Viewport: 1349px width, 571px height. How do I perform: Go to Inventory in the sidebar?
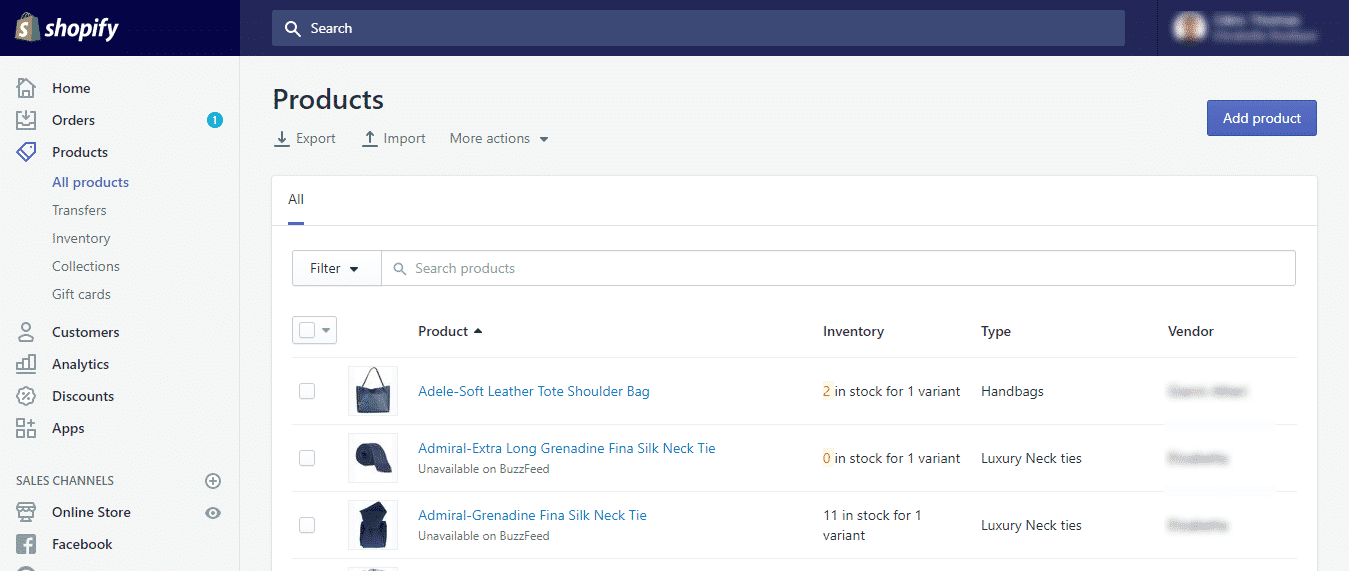coord(81,238)
